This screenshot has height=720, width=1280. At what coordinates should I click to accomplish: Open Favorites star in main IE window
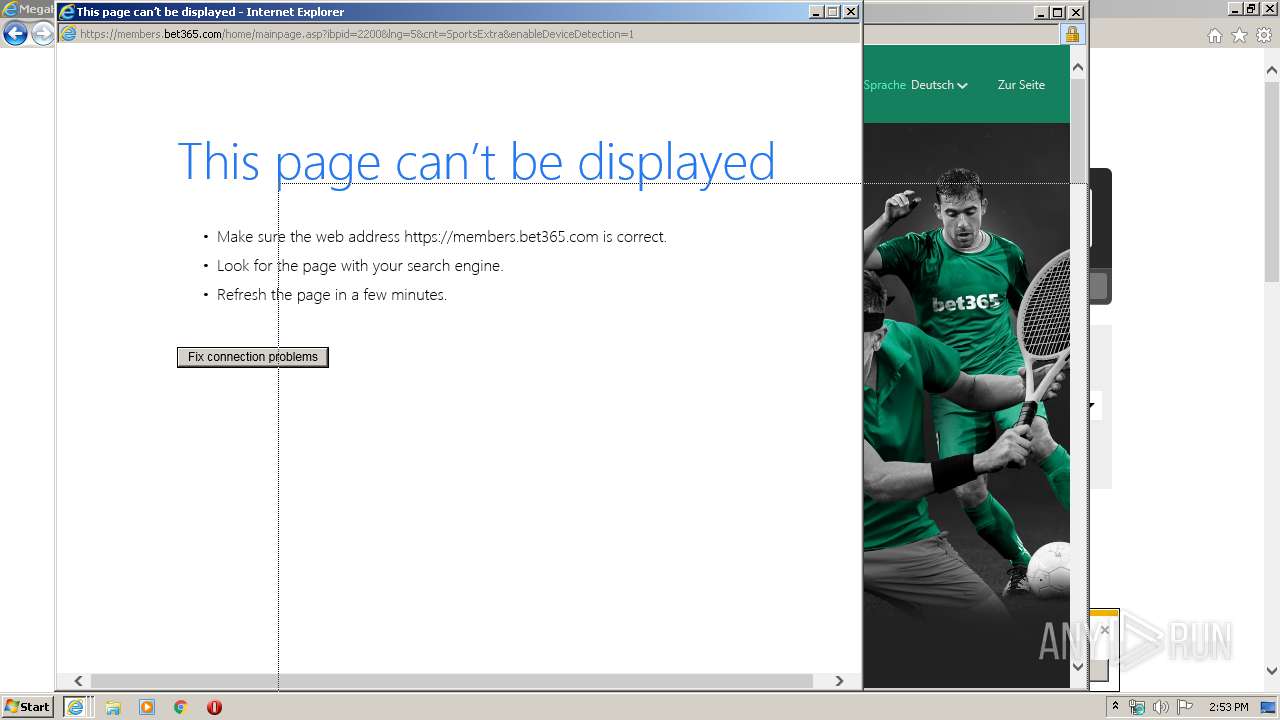1239,35
